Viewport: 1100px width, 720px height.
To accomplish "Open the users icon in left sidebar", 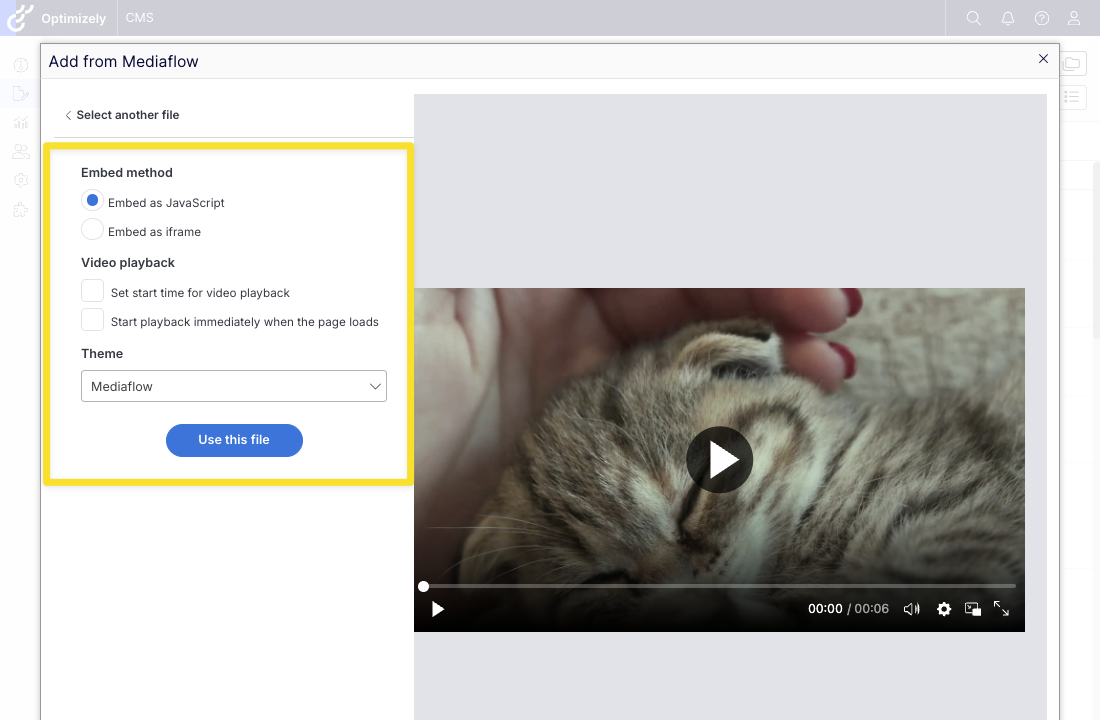I will pyautogui.click(x=21, y=152).
